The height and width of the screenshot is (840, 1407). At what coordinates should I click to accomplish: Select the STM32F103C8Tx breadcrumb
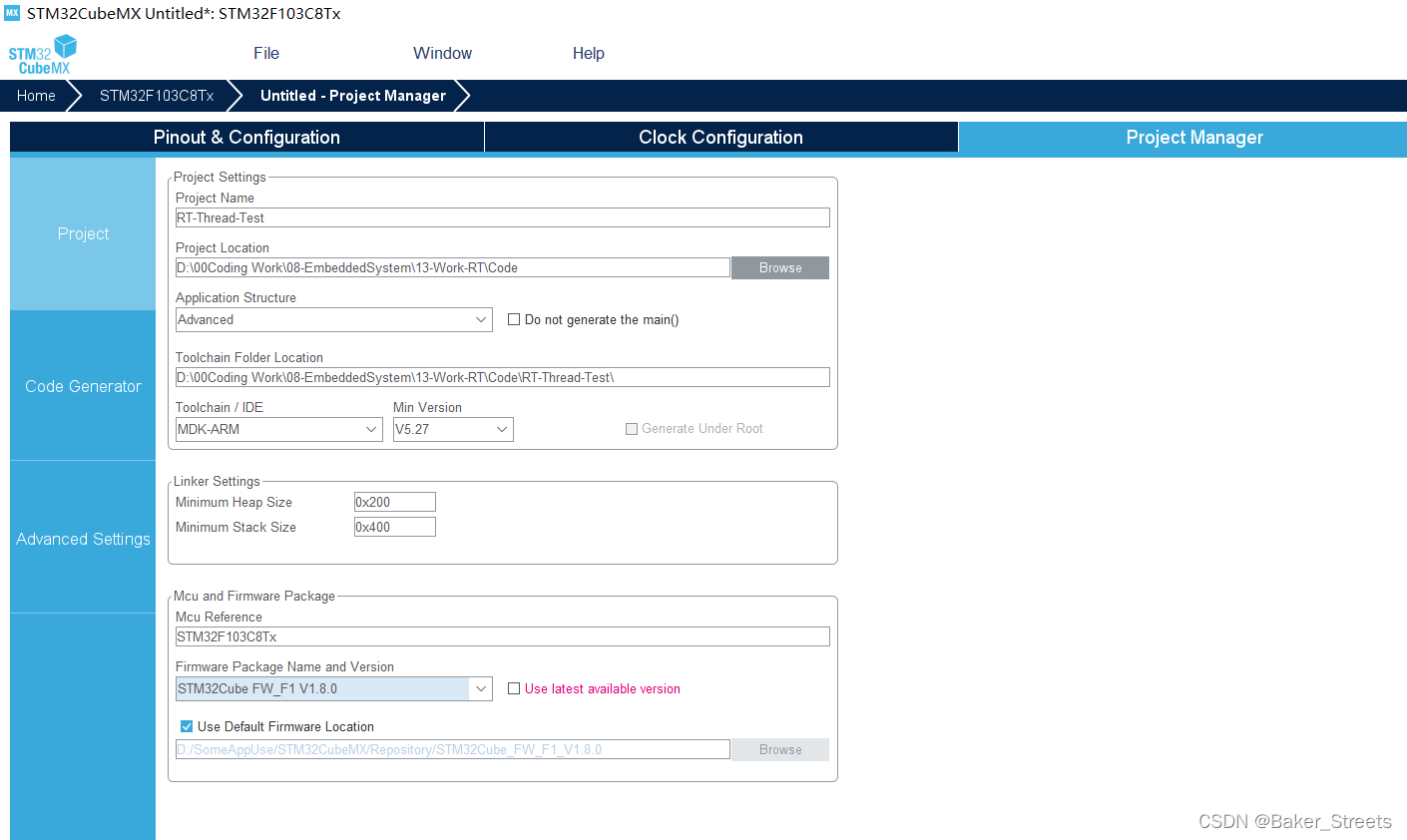click(x=157, y=96)
